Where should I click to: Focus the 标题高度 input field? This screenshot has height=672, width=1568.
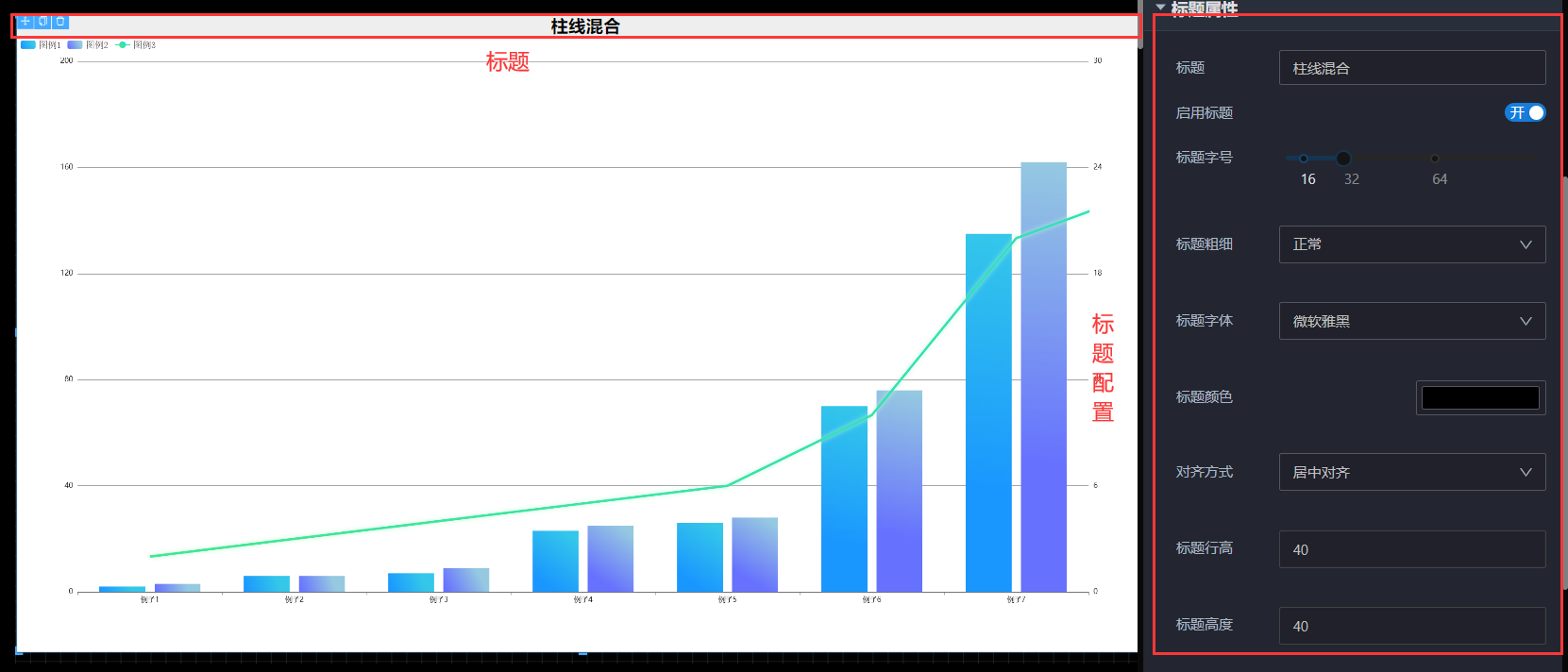coord(1411,626)
